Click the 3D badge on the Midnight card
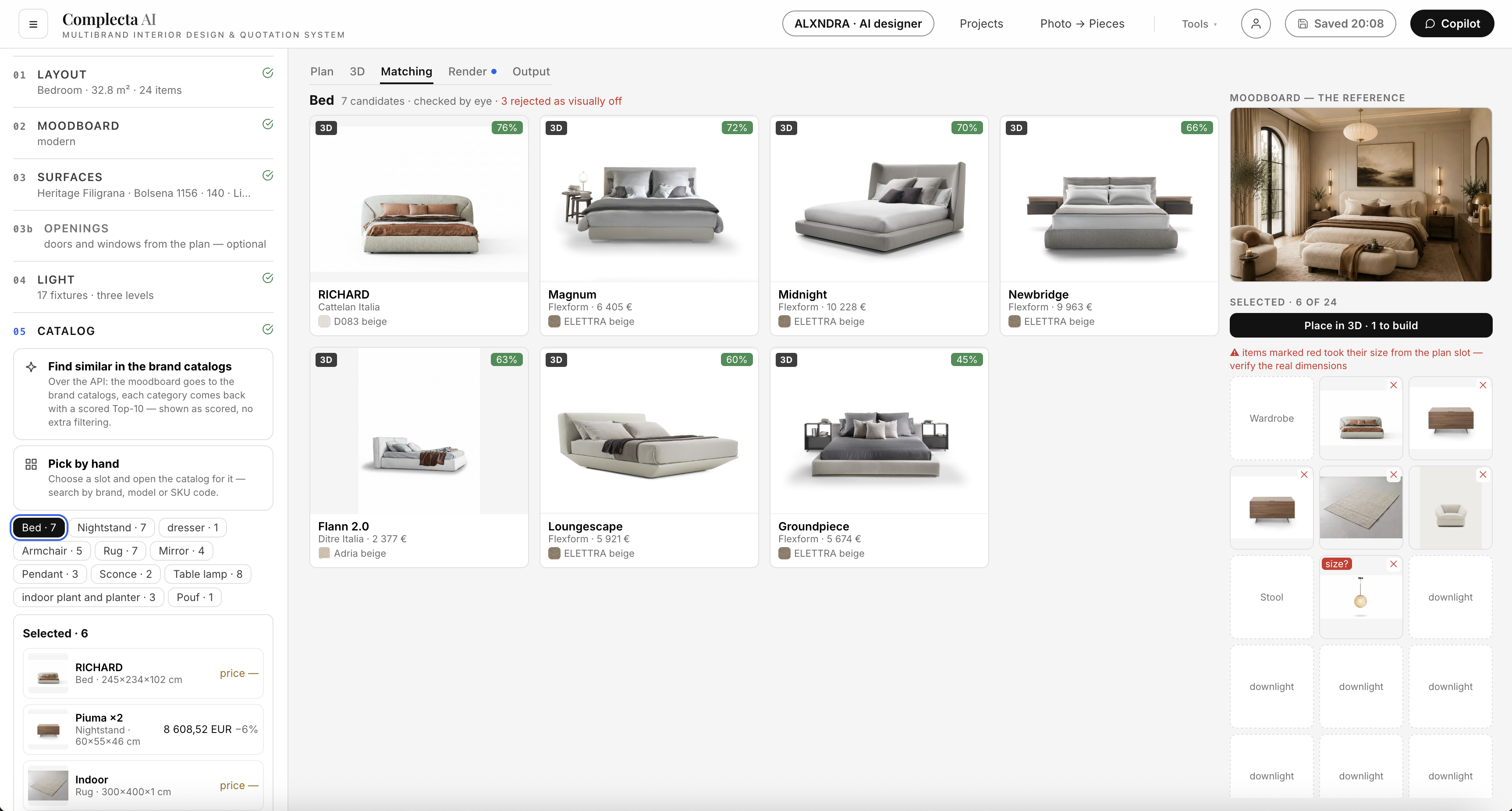Image resolution: width=1512 pixels, height=811 pixels. coord(786,128)
